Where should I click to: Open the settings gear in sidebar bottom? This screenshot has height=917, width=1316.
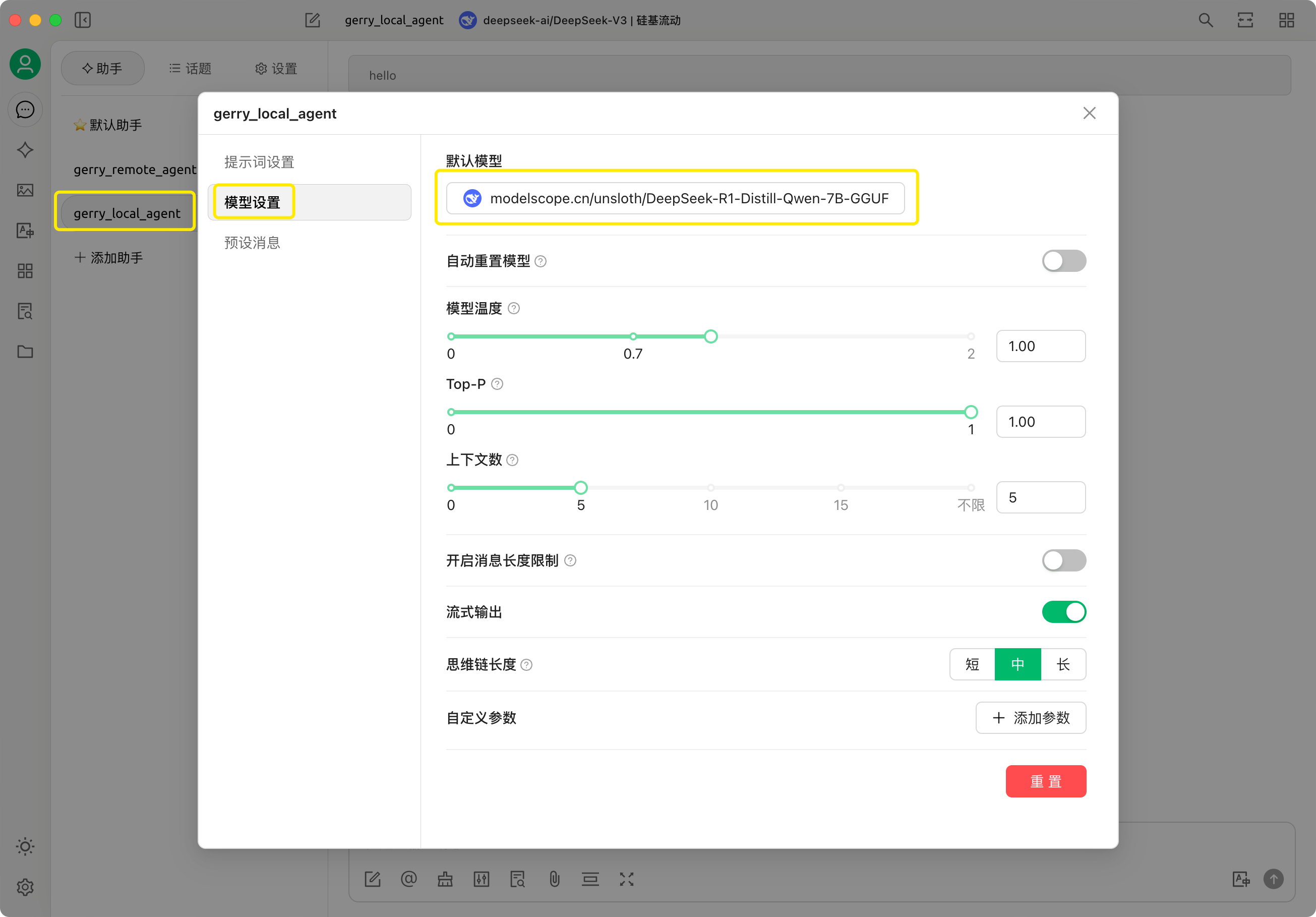pos(25,887)
